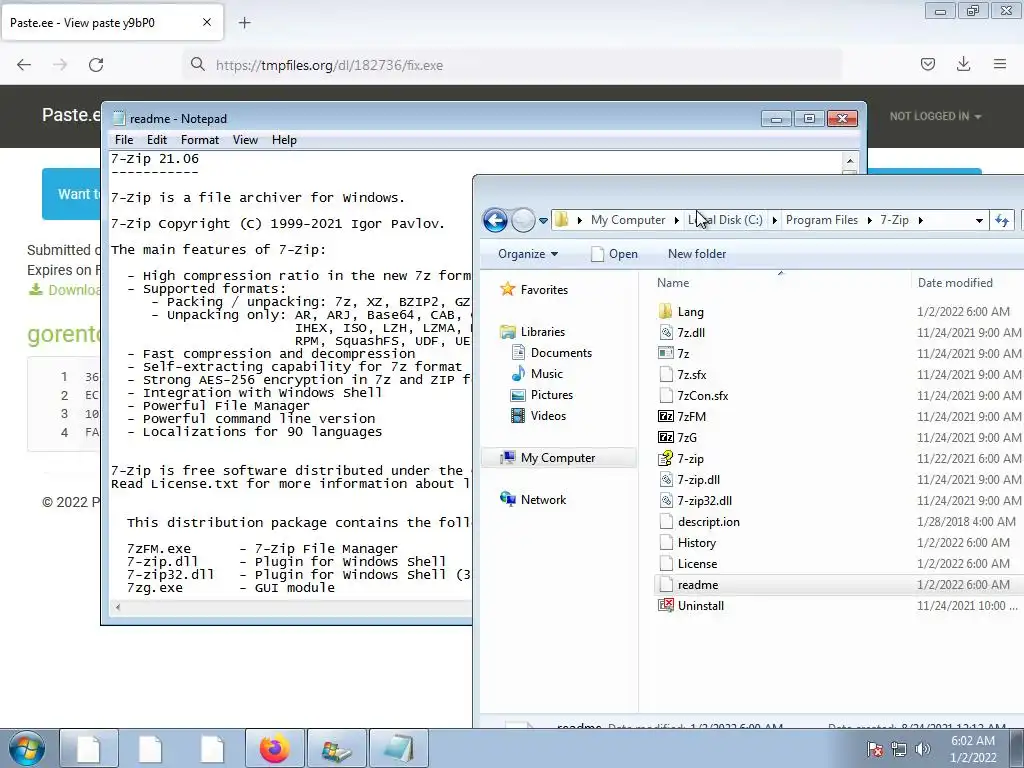The image size is (1024, 768).
Task: Open Pictures library in navigation pane
Action: [x=552, y=394]
